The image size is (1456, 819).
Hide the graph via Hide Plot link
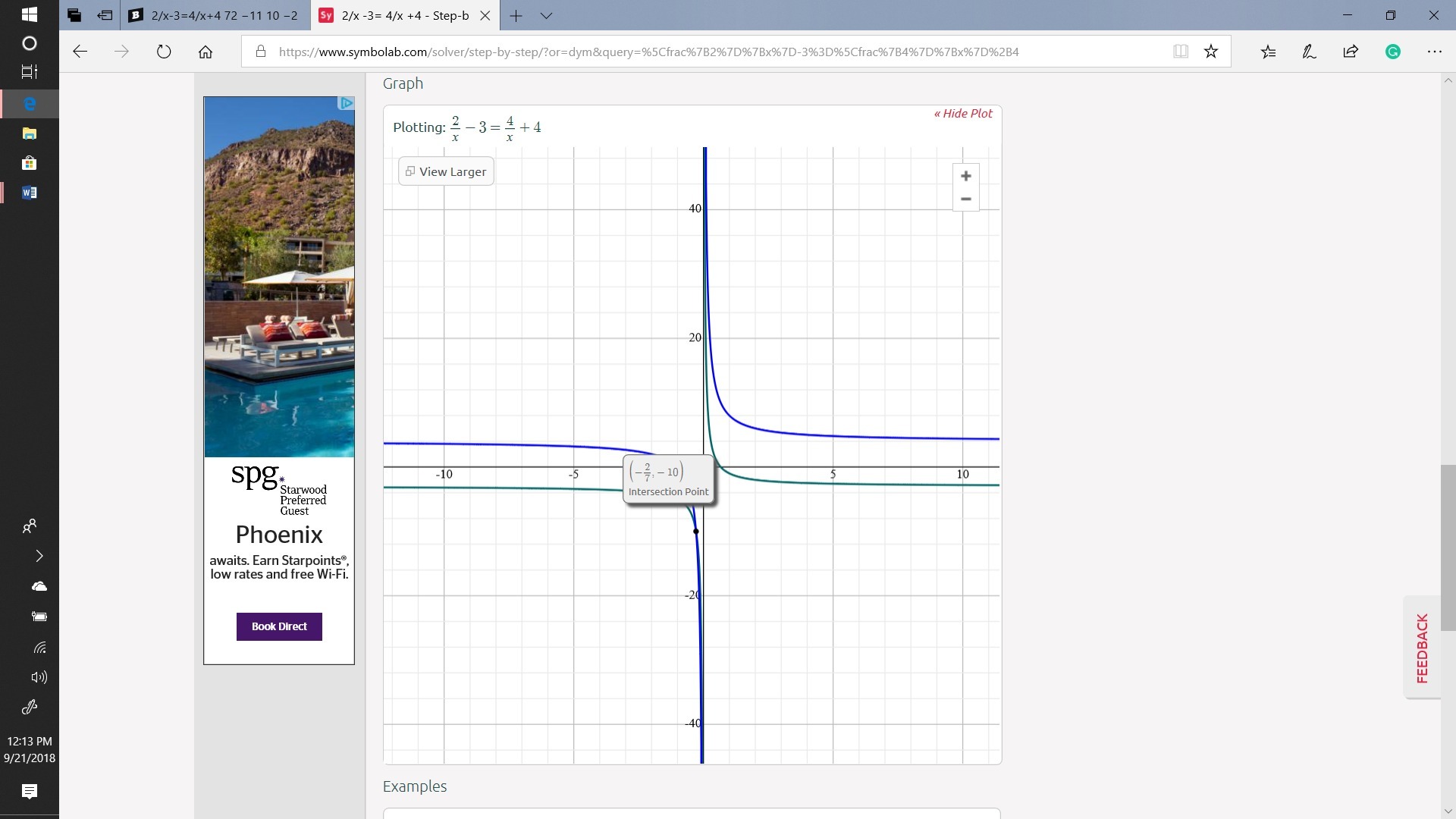[x=963, y=114]
